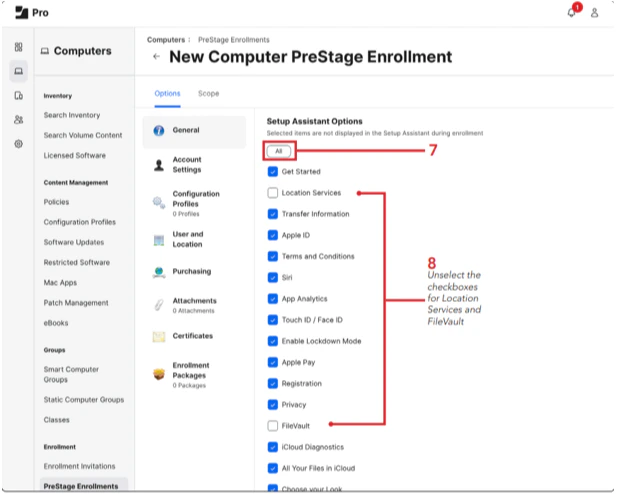Click the Certificates icon
The height and width of the screenshot is (494, 622).
[159, 336]
